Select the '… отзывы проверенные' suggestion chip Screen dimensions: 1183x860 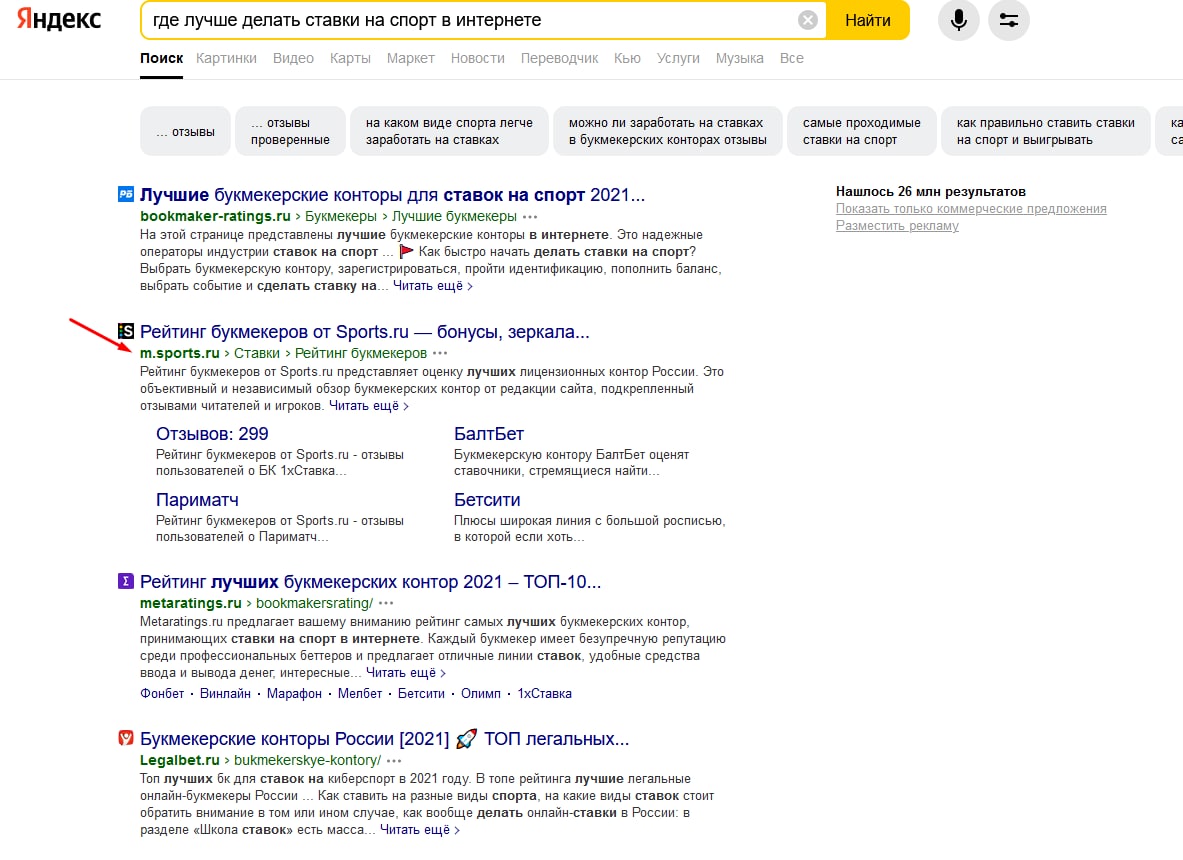click(x=290, y=131)
